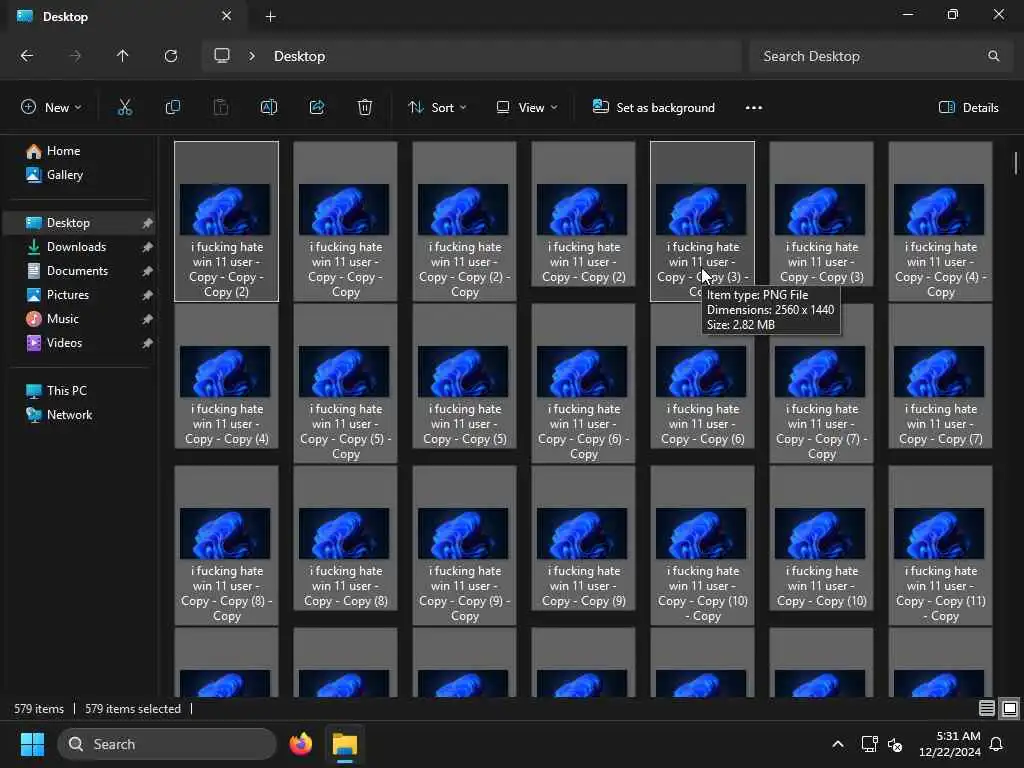Switch to details list view icon
Viewport: 1024px width, 768px height.
[x=986, y=709]
